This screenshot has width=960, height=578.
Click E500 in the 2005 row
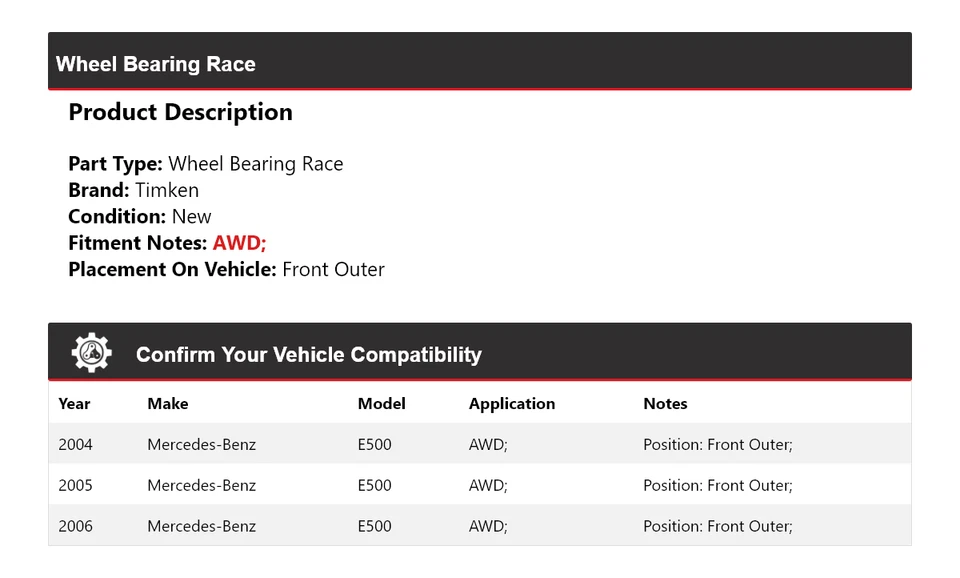tap(374, 486)
